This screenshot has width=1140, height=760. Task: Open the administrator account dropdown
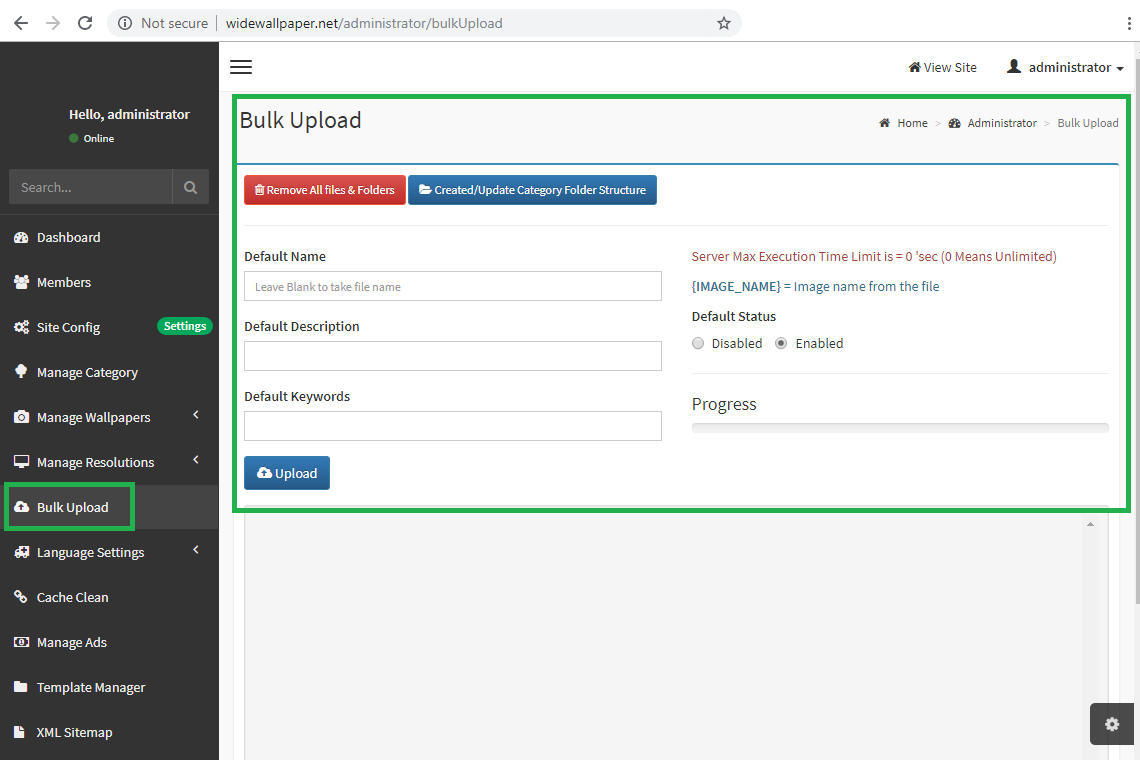point(1065,67)
